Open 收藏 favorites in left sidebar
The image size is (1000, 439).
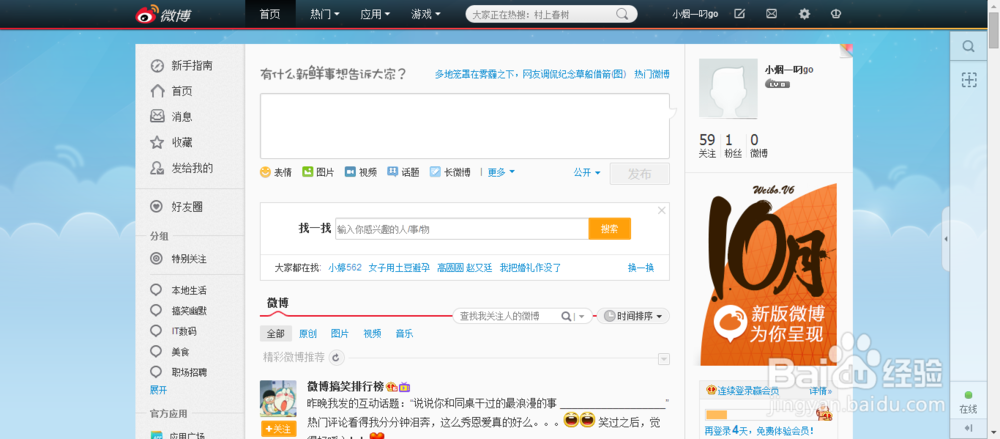click(171, 142)
